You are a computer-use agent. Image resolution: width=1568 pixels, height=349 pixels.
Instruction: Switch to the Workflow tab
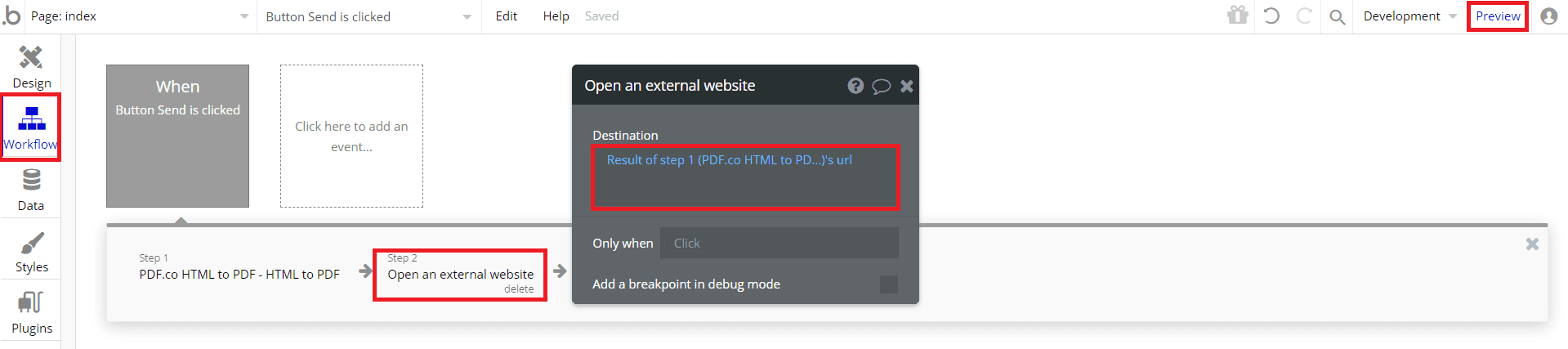[x=31, y=128]
